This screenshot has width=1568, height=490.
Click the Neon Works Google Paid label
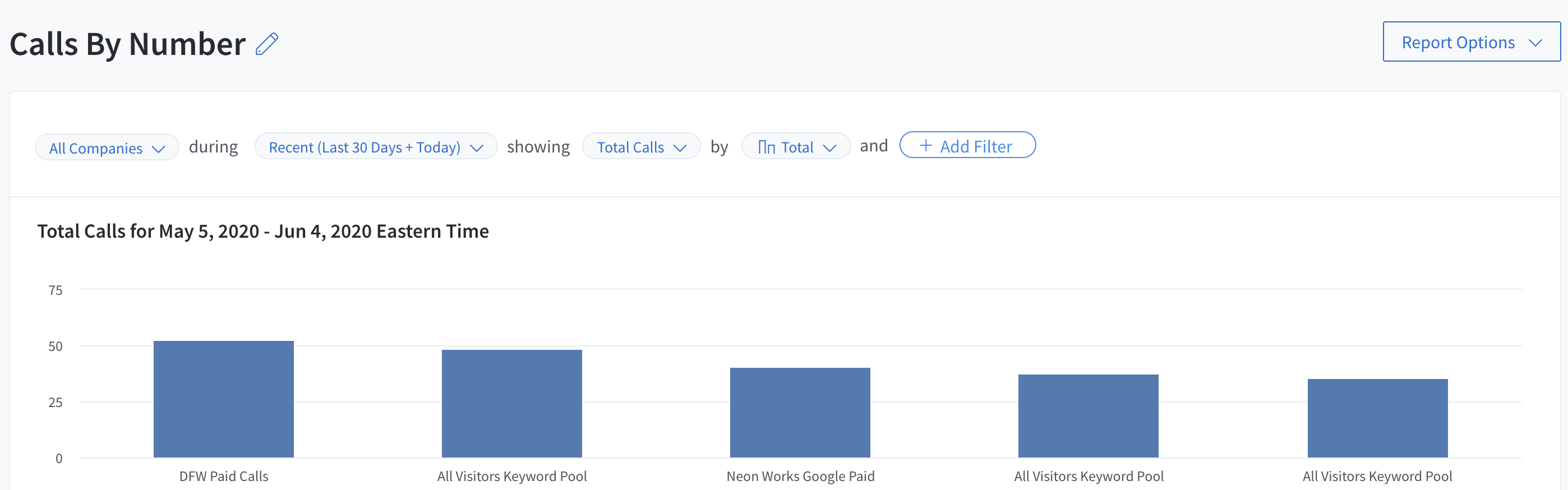pyautogui.click(x=800, y=476)
